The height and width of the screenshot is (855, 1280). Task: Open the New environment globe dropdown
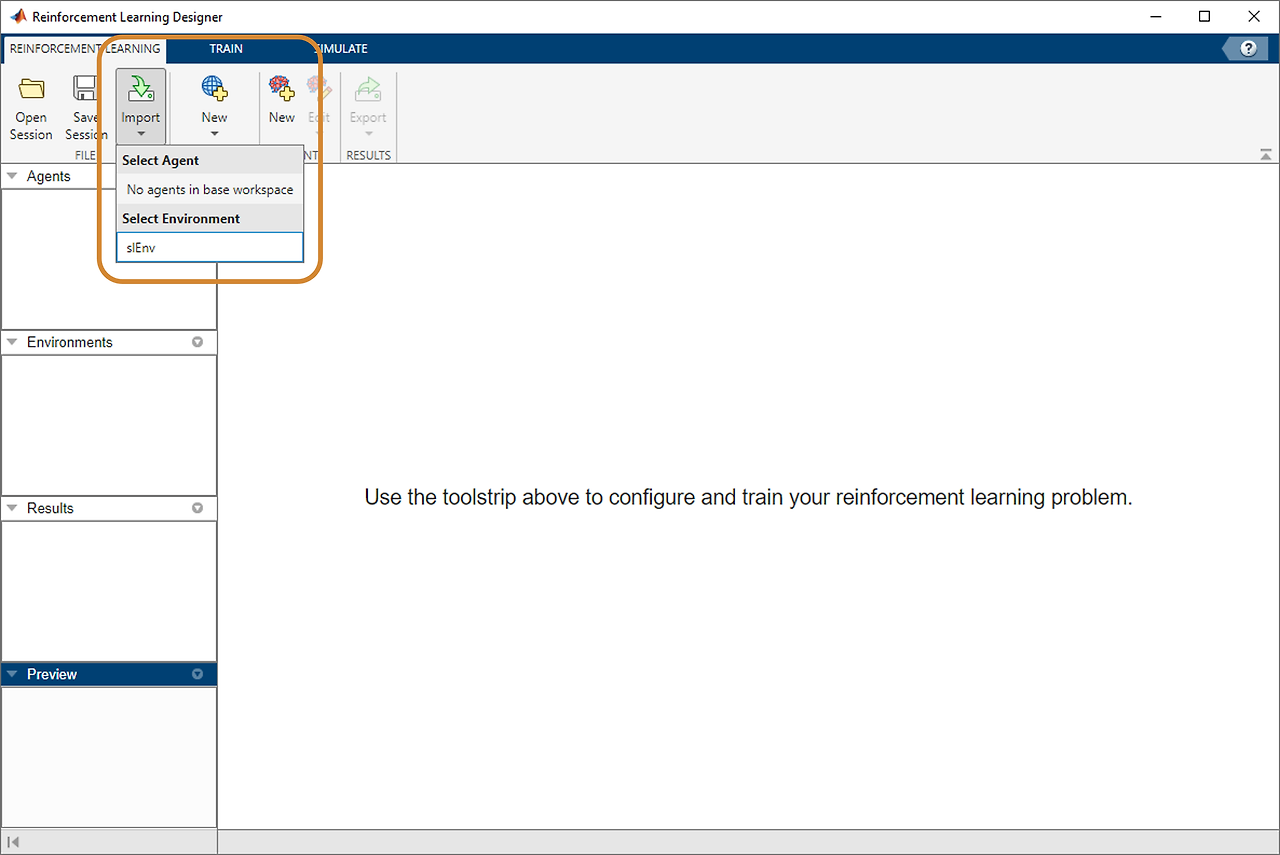[214, 107]
